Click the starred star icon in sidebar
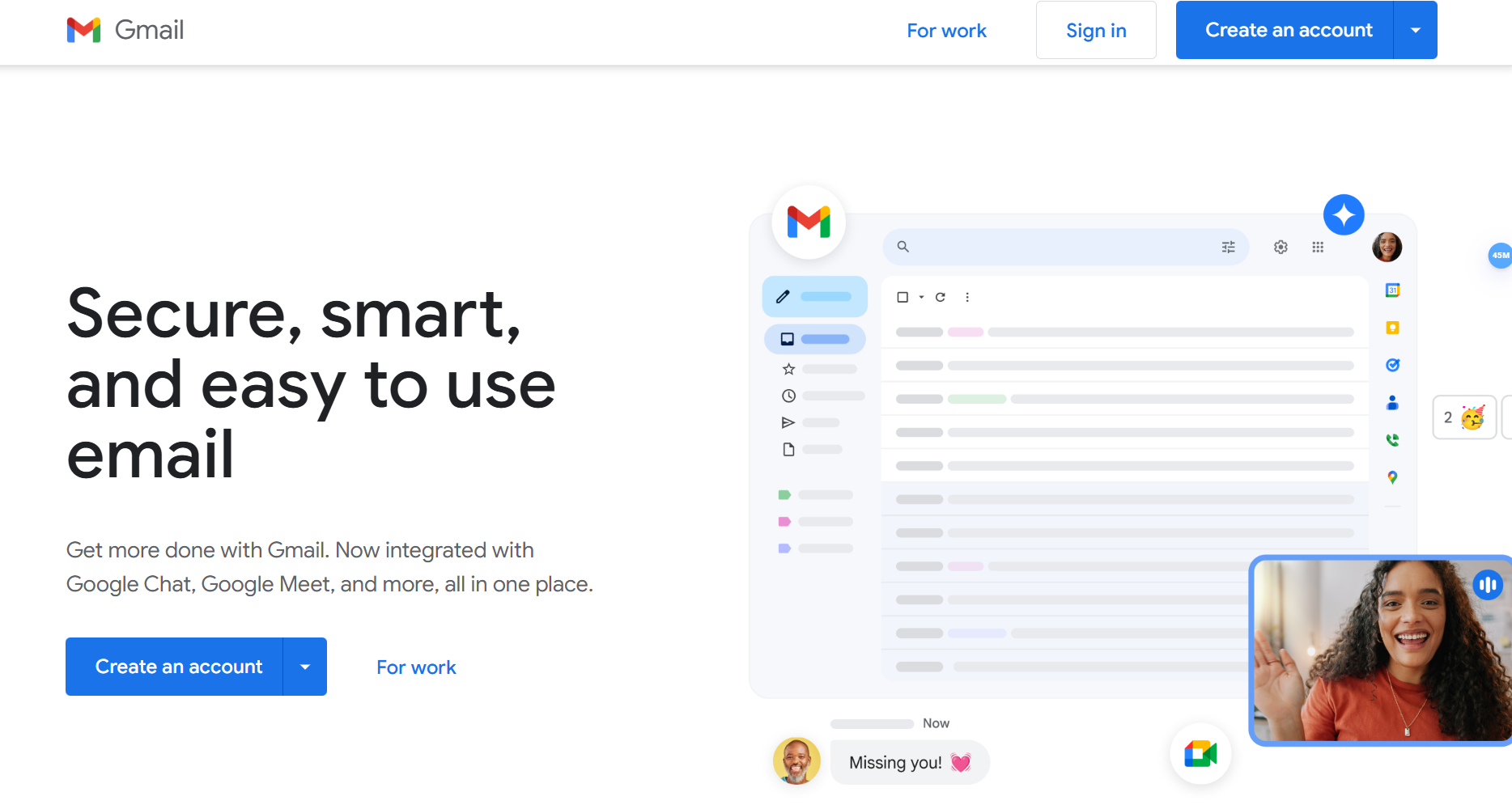The height and width of the screenshot is (809, 1512). point(788,369)
